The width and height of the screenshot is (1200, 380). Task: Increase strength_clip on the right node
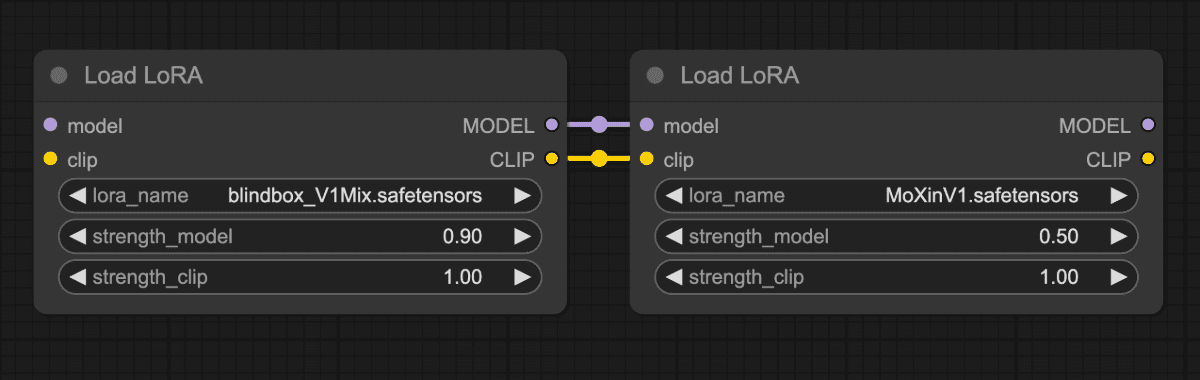coord(1119,277)
